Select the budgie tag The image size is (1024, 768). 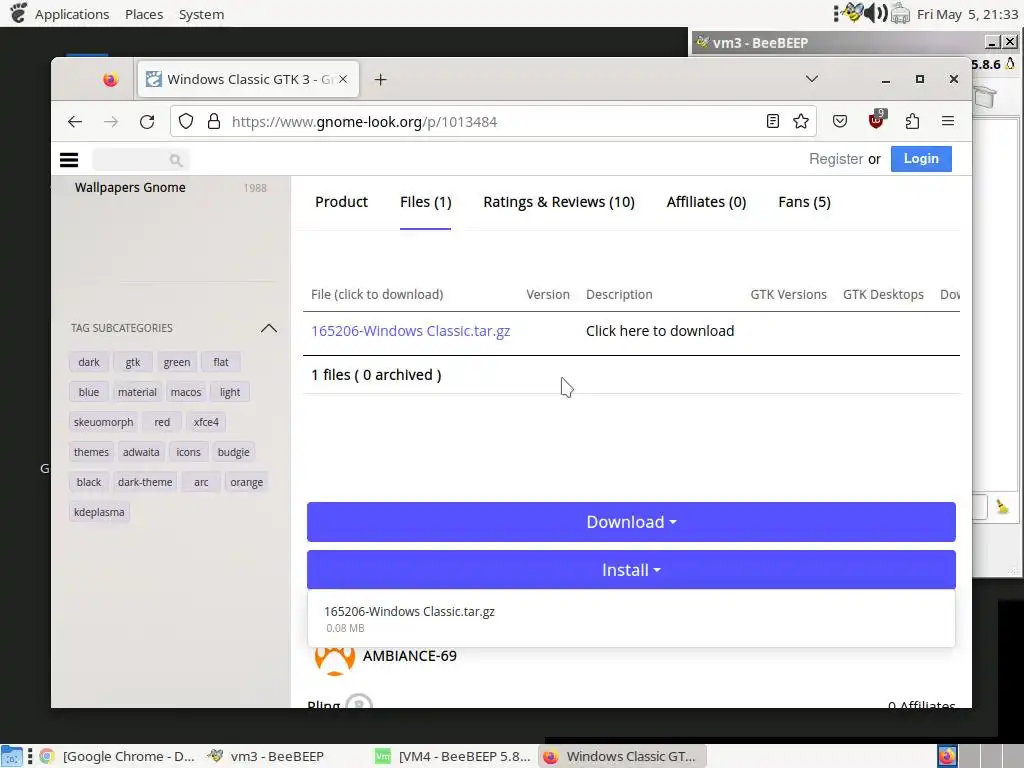(233, 452)
